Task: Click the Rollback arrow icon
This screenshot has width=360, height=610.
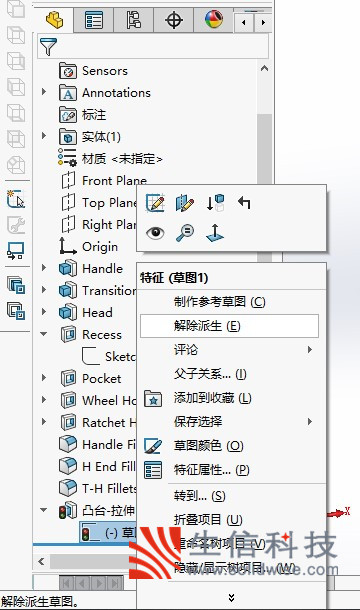Action: 244,202
